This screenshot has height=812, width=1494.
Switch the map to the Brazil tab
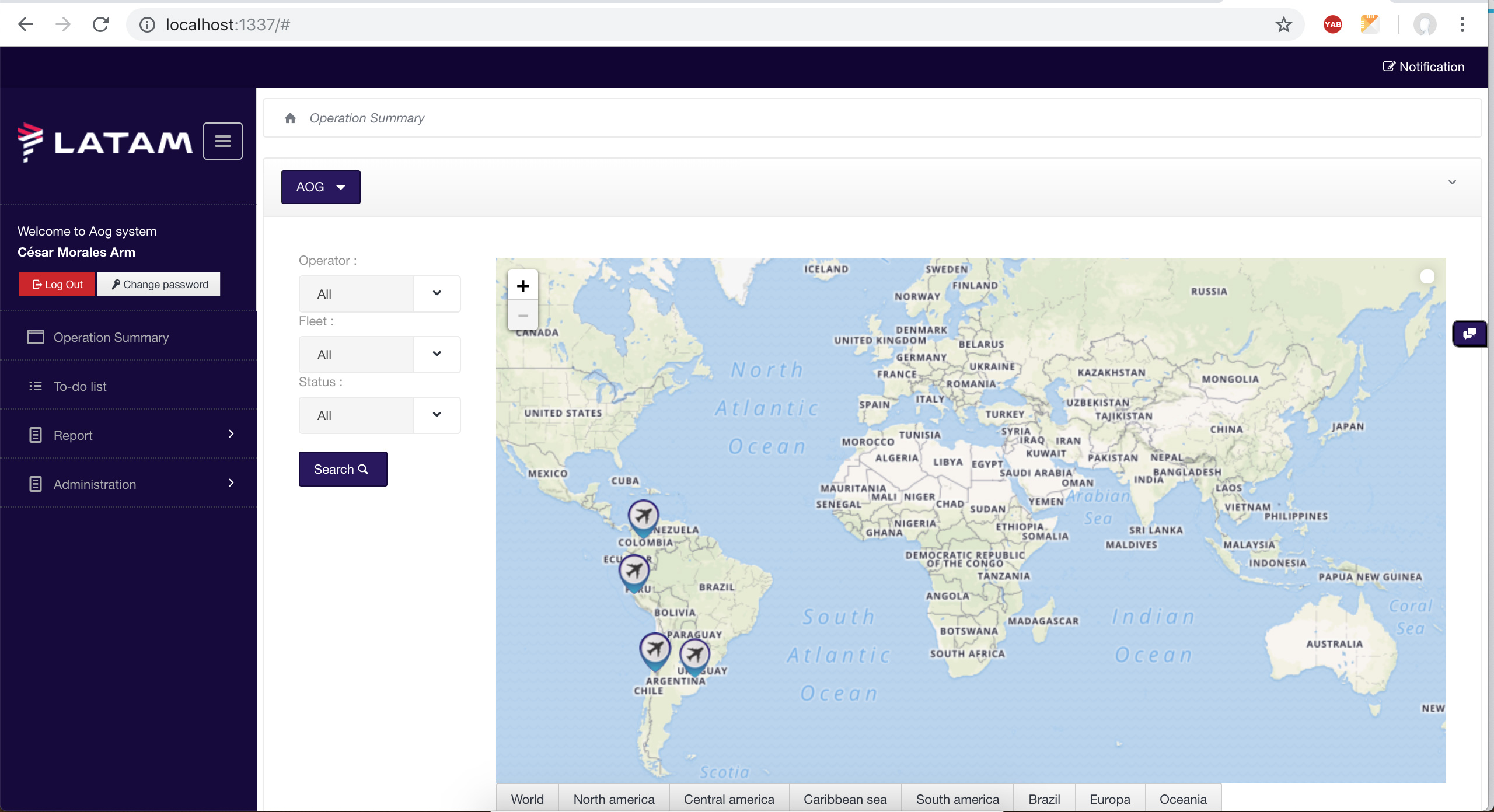tap(1044, 799)
